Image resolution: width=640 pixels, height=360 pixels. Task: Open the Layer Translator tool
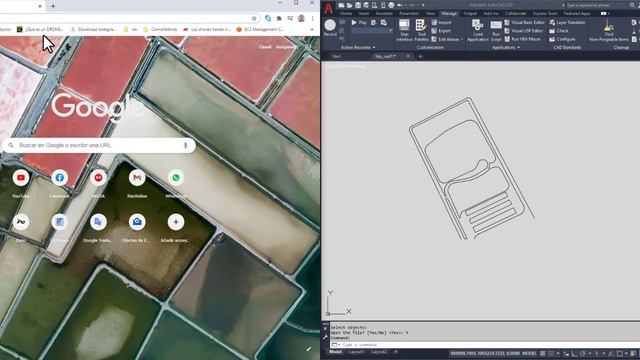(567, 22)
